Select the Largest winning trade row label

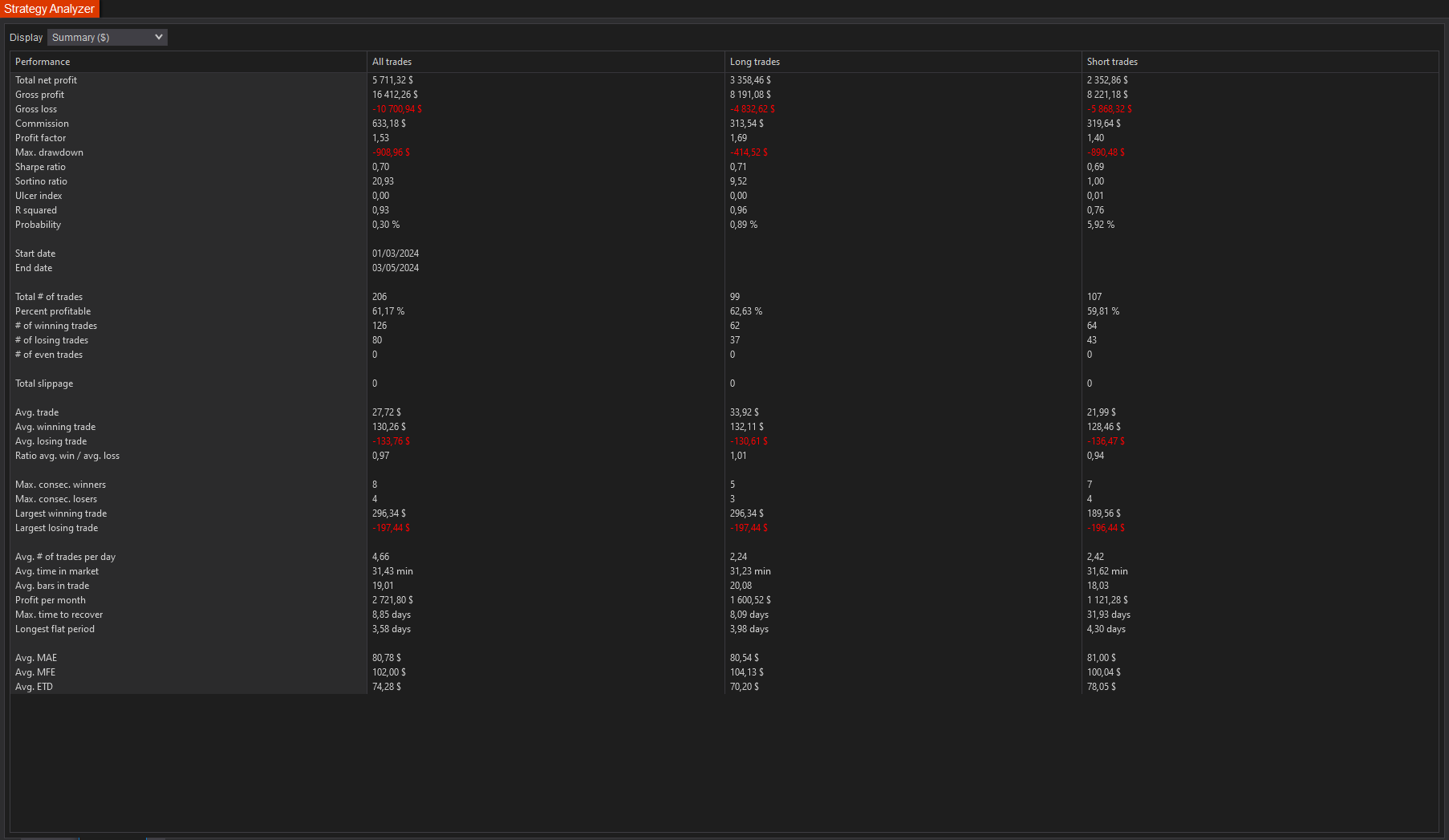click(x=61, y=513)
